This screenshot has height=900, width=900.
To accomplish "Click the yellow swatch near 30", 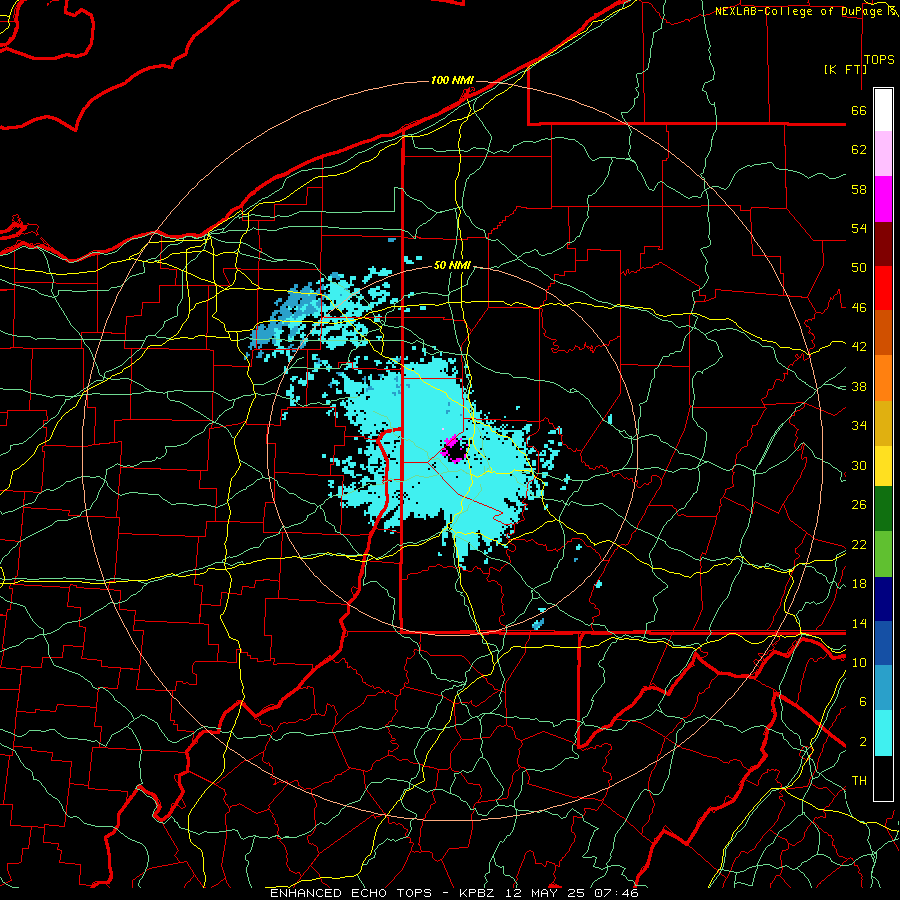I will tap(883, 466).
